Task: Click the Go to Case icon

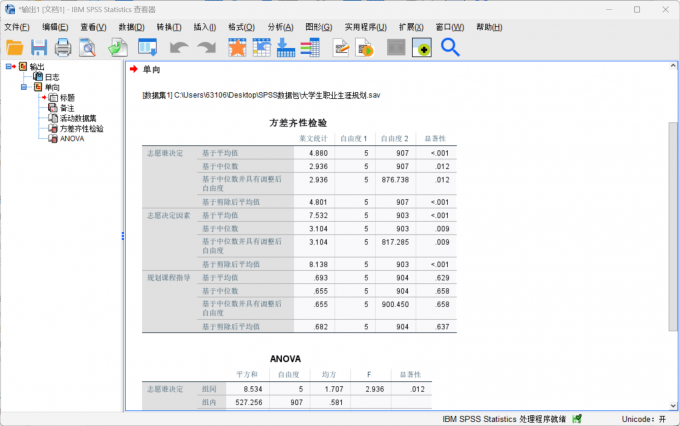Action: (x=262, y=47)
